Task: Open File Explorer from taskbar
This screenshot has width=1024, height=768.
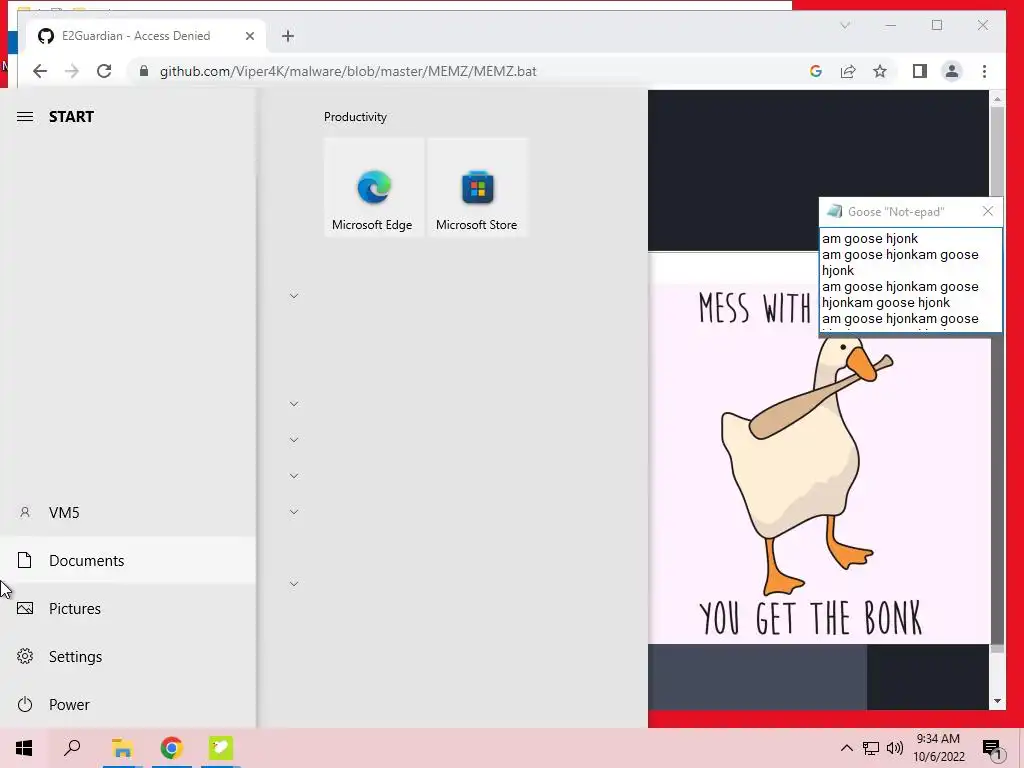Action: (122, 748)
